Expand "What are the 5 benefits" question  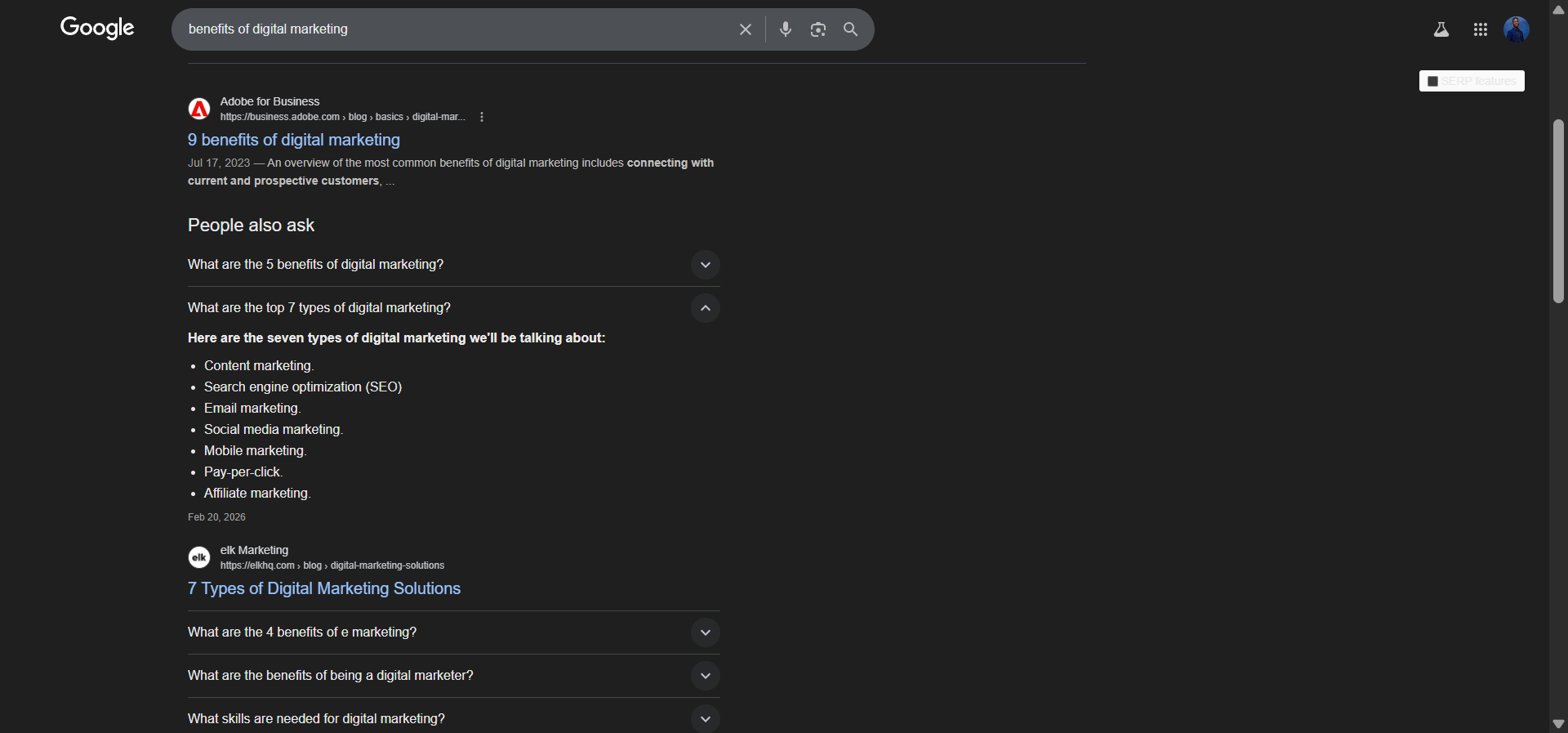point(706,265)
